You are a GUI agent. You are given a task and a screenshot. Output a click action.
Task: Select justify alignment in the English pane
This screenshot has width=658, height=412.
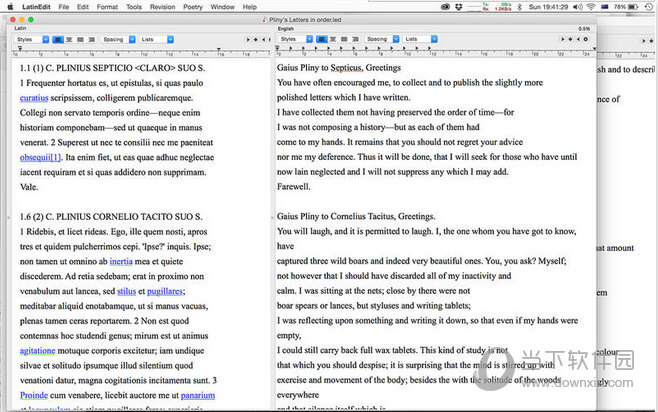pyautogui.click(x=344, y=39)
